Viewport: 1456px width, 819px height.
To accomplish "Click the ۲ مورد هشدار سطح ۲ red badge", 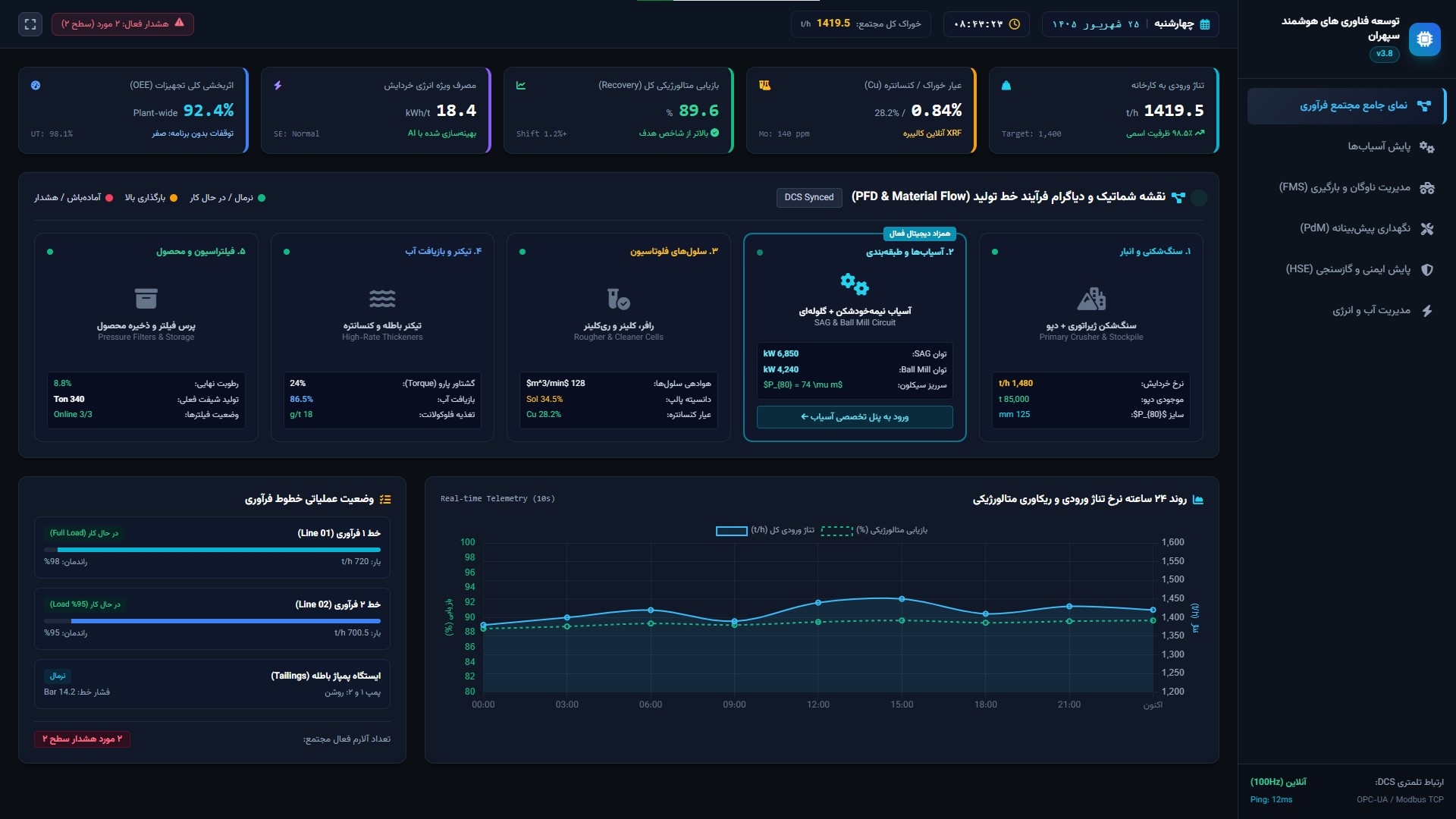I will [x=83, y=739].
